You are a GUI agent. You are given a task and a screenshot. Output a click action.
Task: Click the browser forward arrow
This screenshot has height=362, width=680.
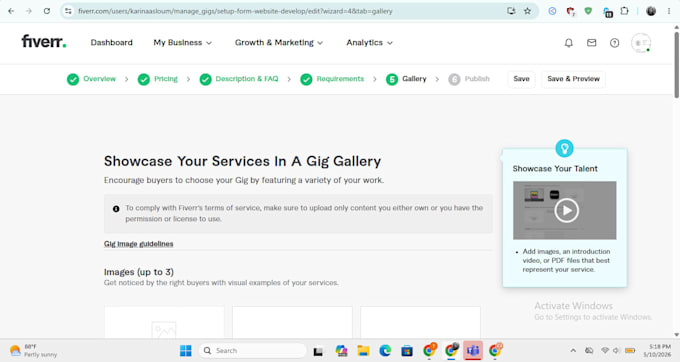29,11
